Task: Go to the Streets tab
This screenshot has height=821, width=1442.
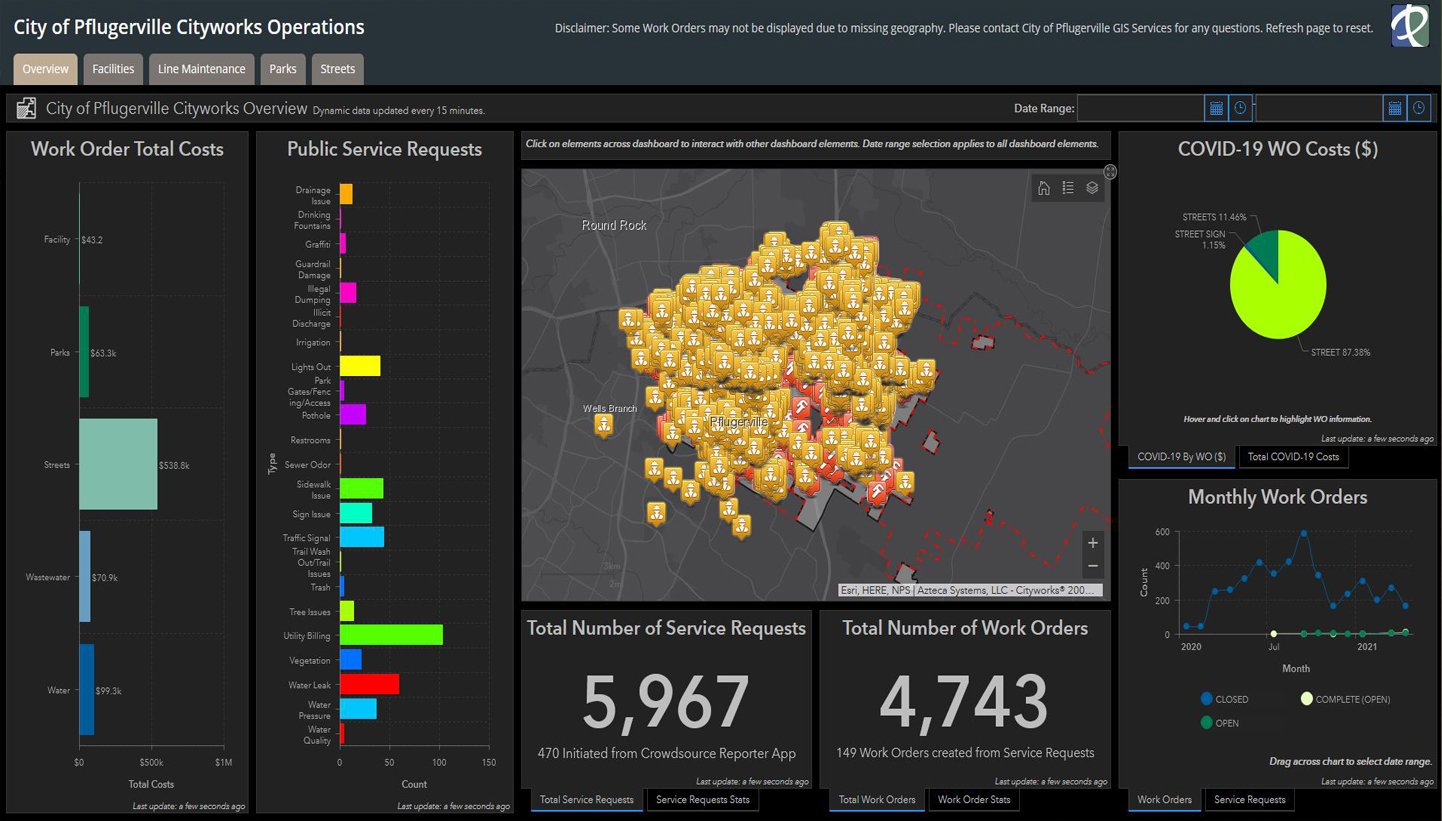Action: 338,69
